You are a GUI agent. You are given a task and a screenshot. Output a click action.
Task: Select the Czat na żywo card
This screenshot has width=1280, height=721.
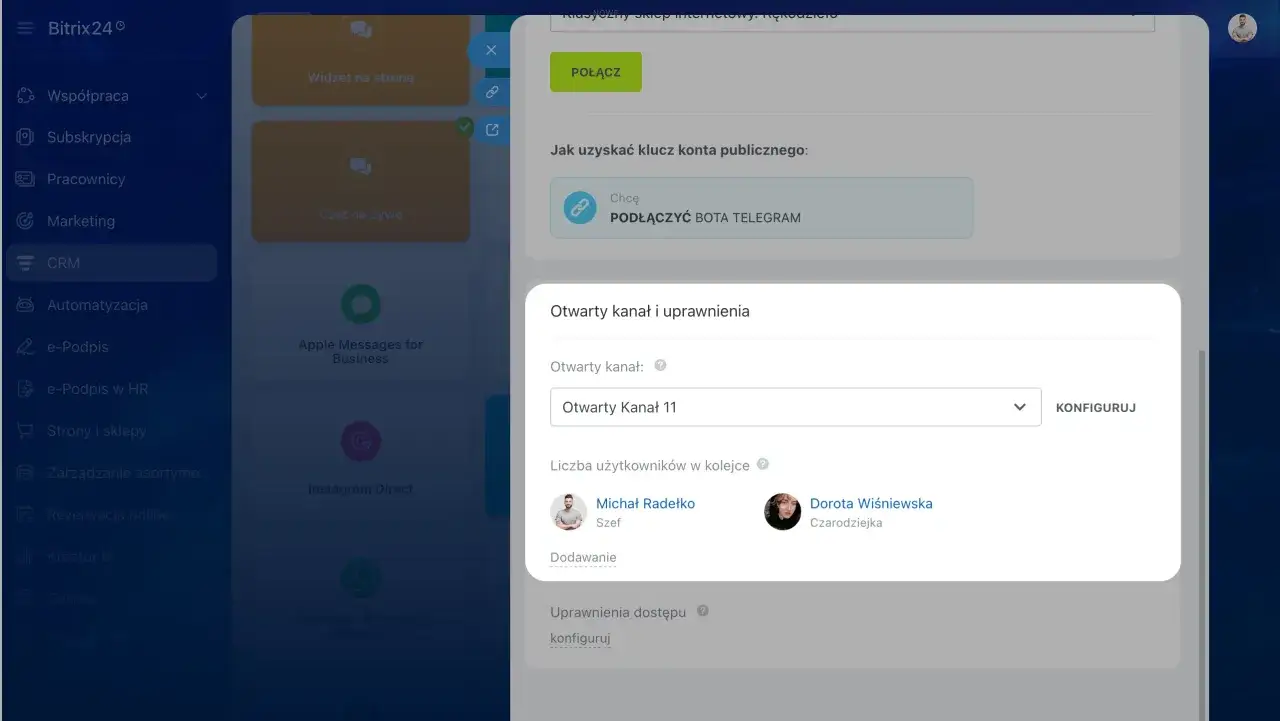coord(361,182)
